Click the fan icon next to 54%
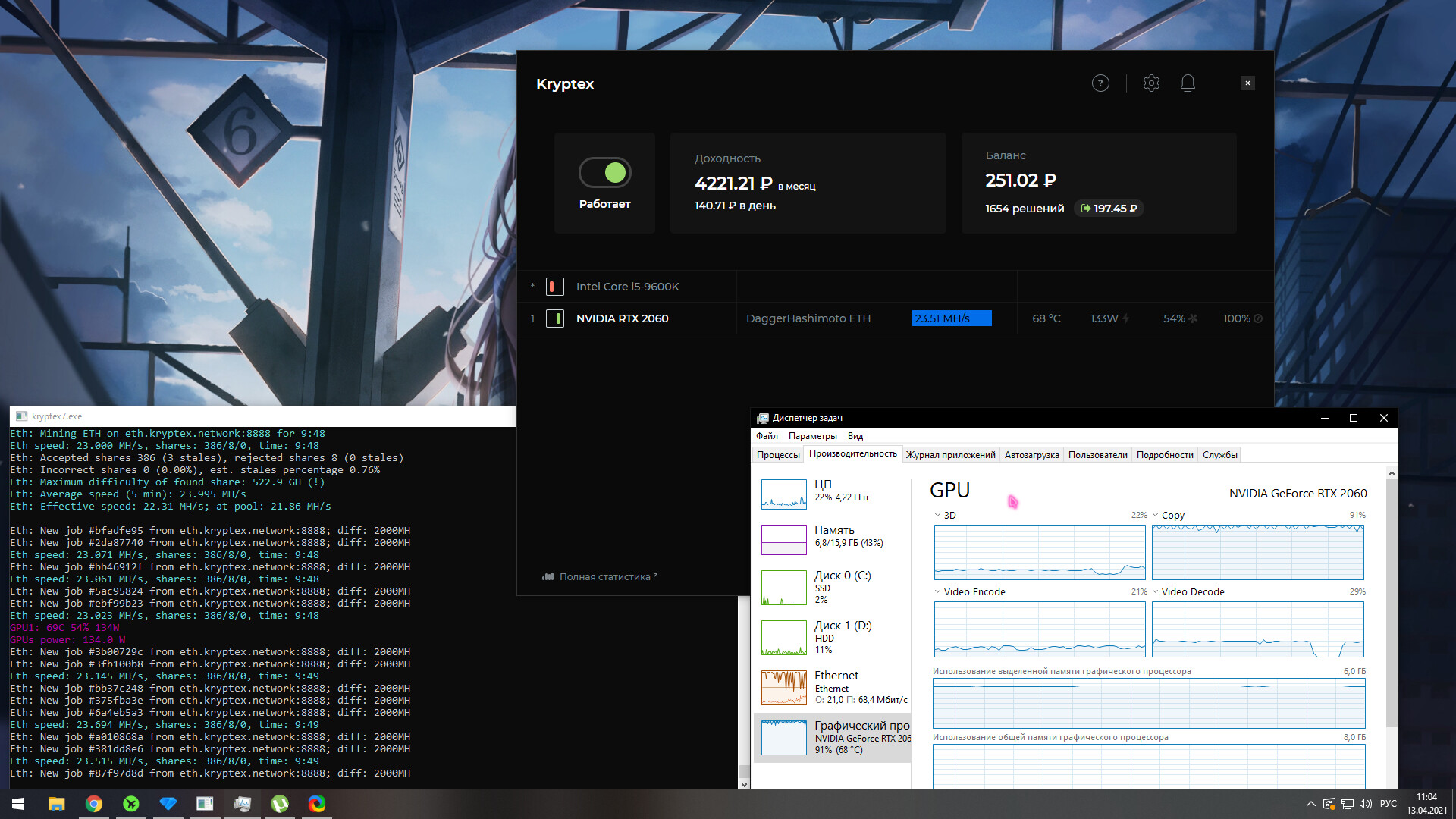 pyautogui.click(x=1193, y=318)
